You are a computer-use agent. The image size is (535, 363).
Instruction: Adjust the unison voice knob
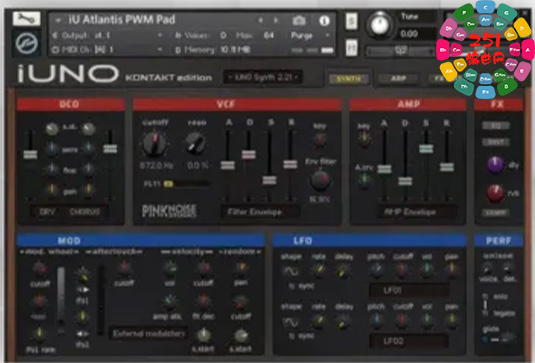488,268
